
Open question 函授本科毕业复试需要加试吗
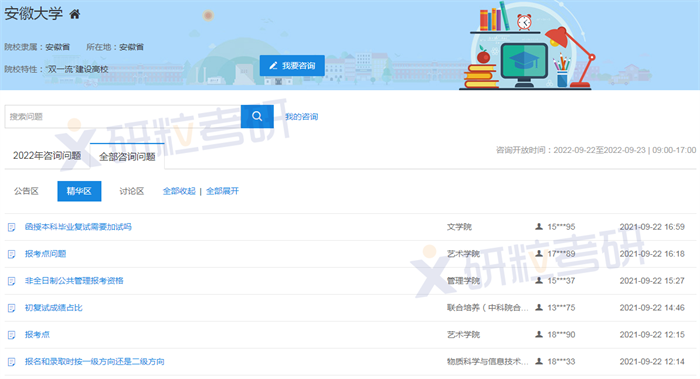point(78,227)
